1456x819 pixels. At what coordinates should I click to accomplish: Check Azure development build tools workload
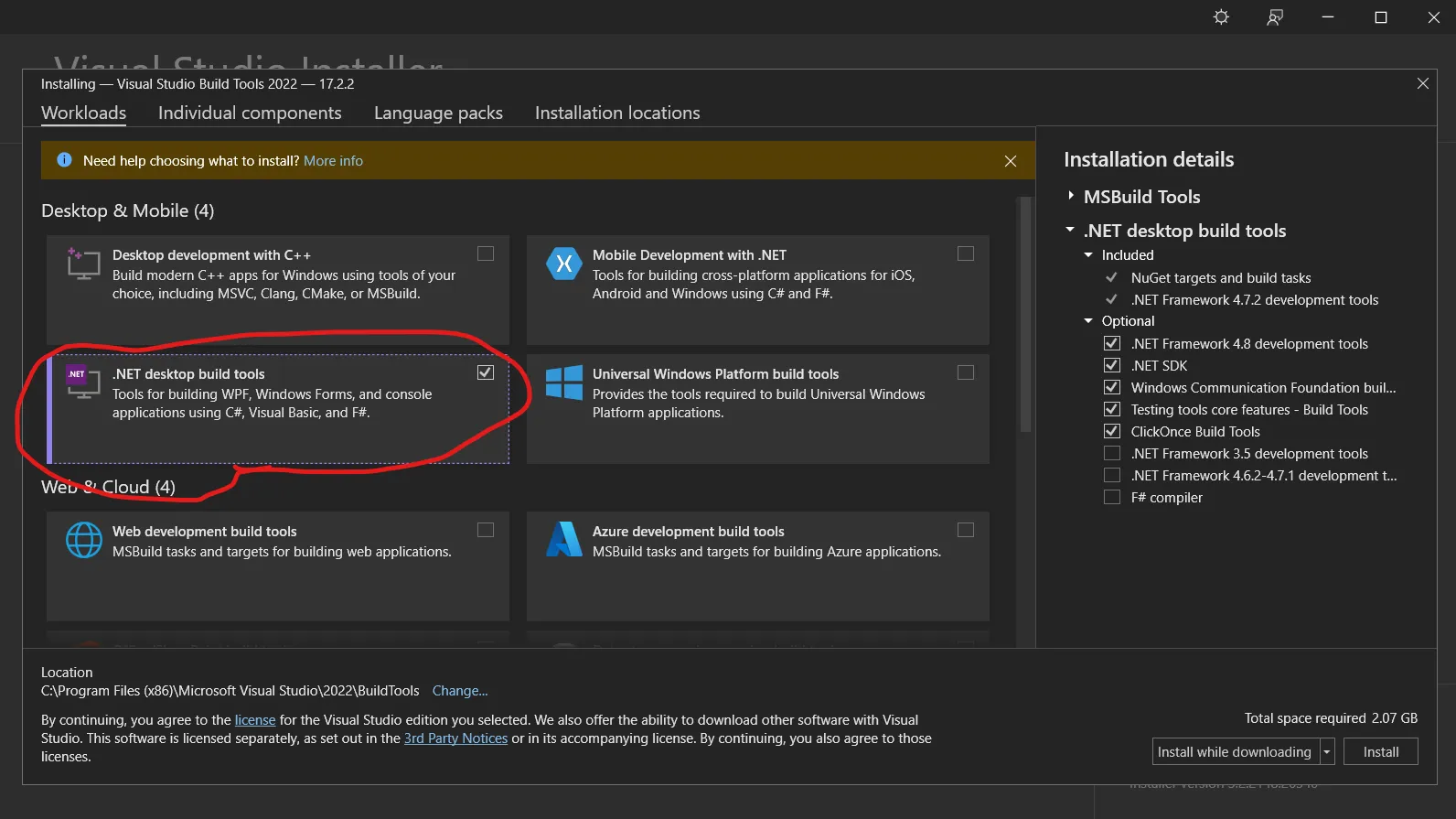point(966,530)
